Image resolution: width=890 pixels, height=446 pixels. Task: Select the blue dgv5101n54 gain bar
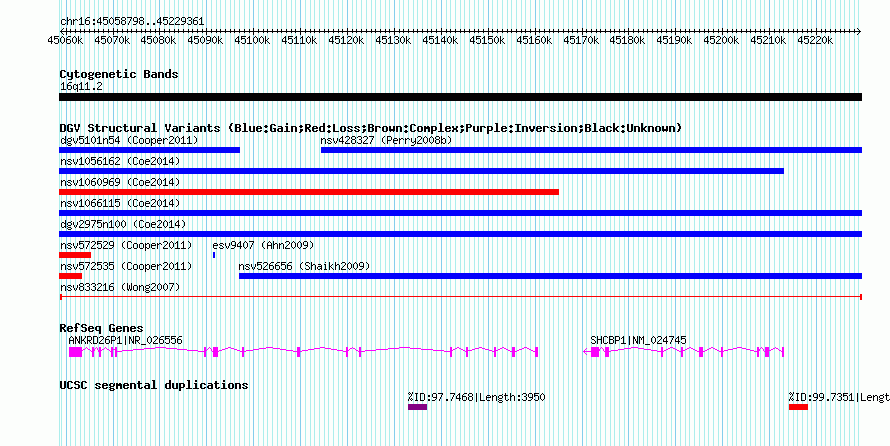[149, 150]
